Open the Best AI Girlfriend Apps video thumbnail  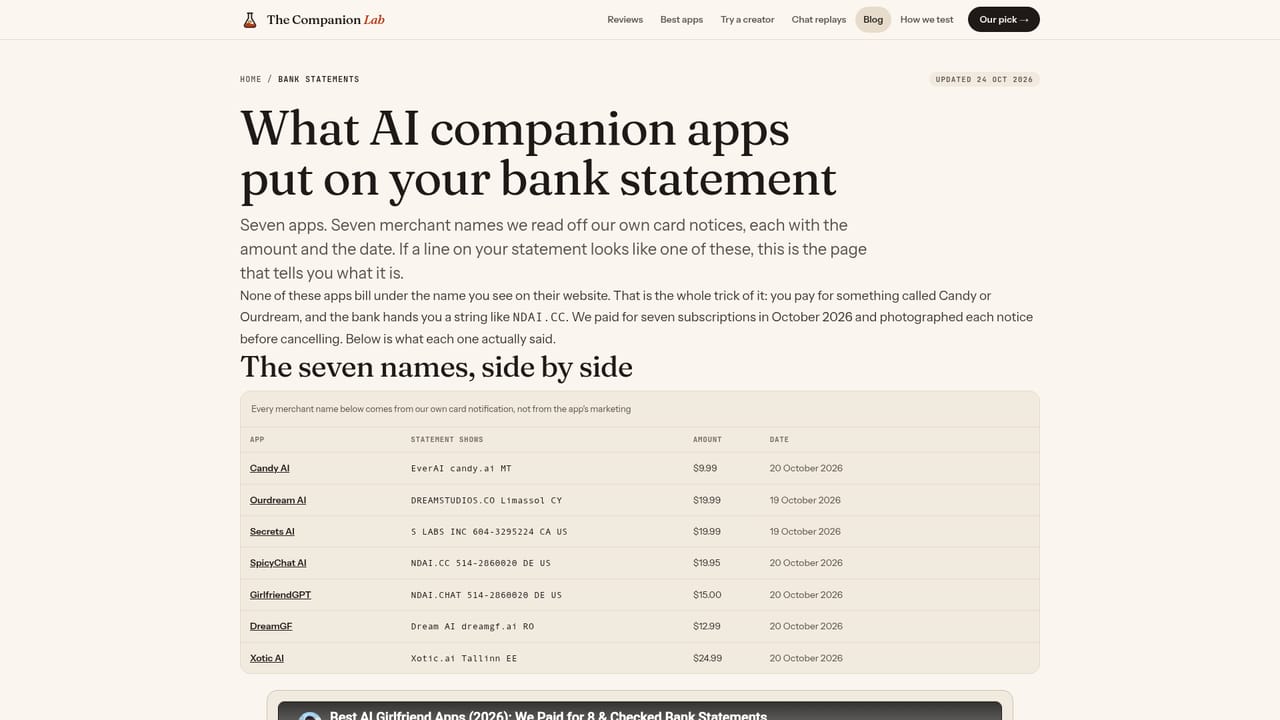pyautogui.click(x=640, y=711)
